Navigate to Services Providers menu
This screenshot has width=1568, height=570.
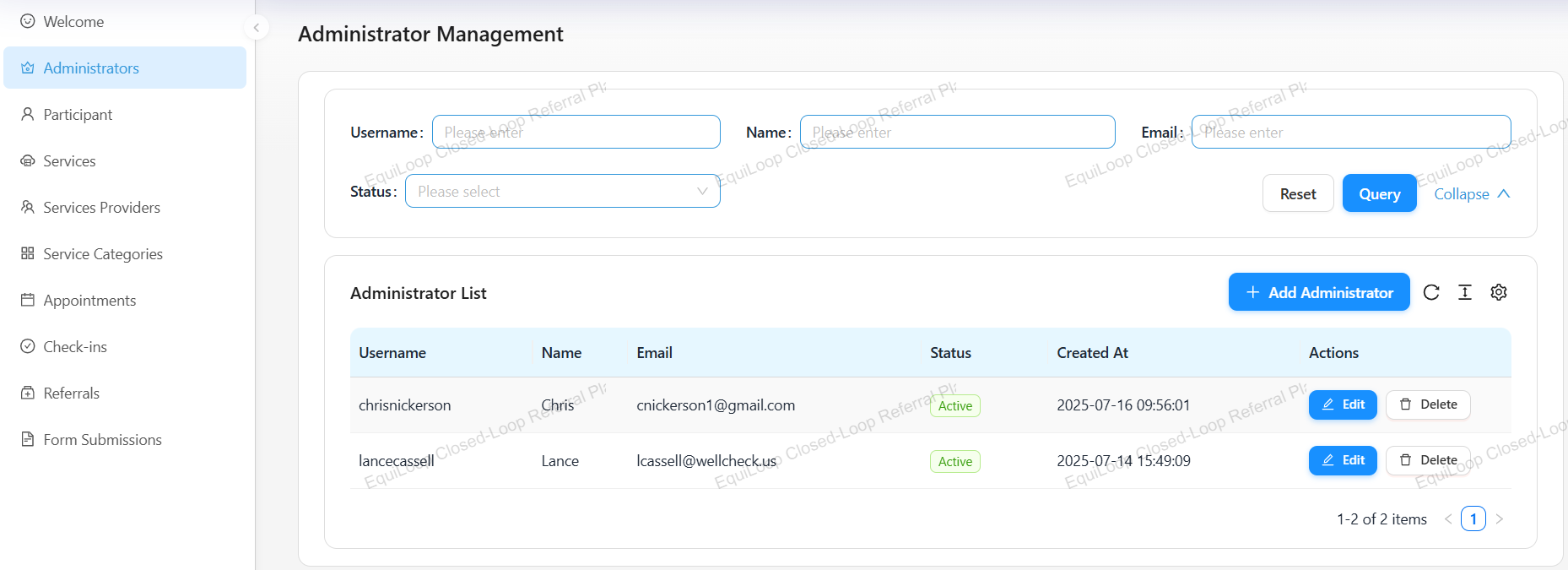click(101, 208)
